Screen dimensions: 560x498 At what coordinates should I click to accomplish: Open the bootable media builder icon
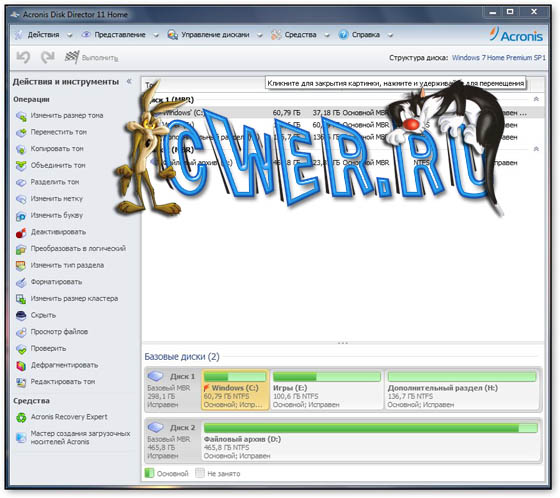(21, 437)
